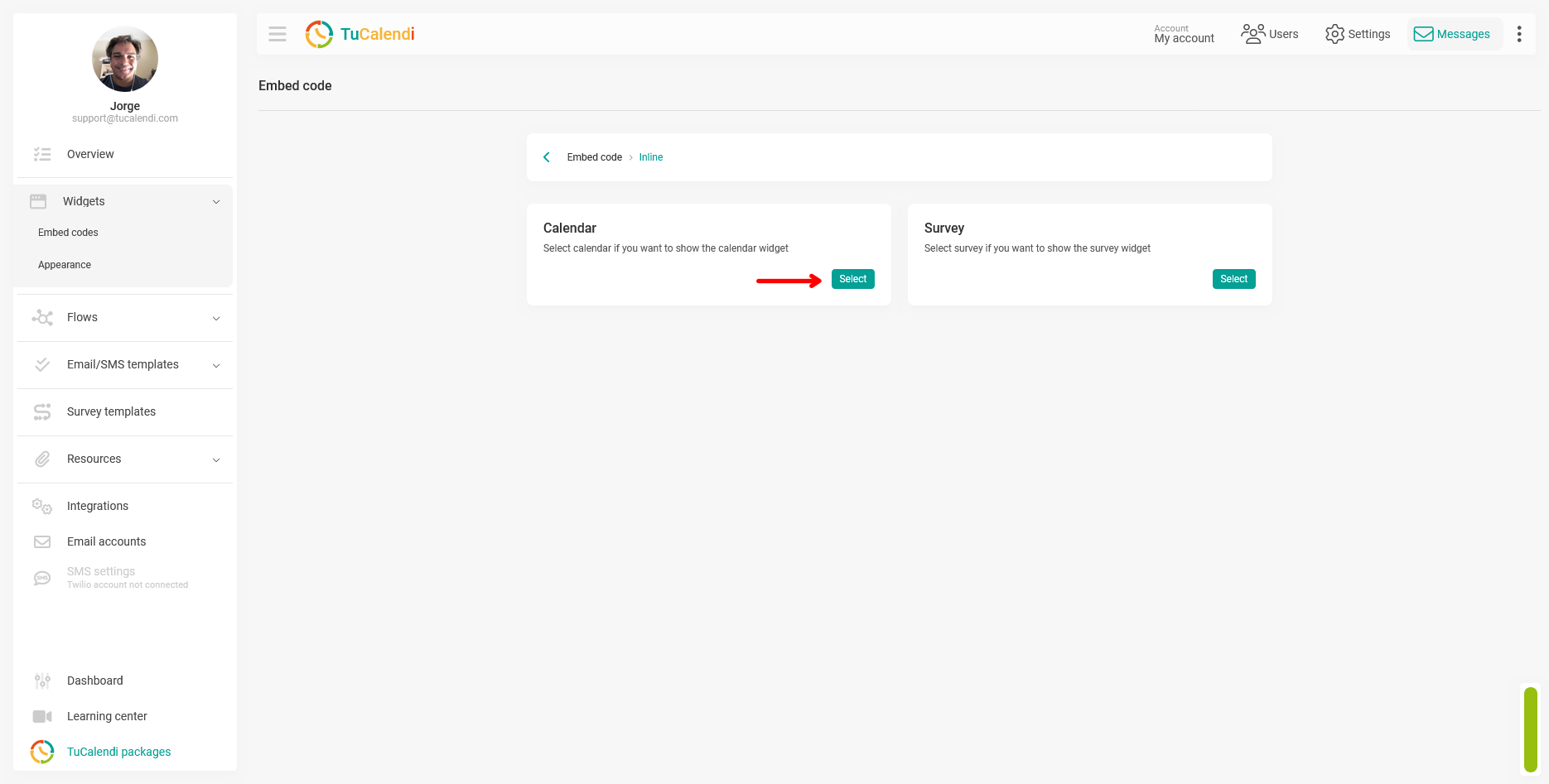The image size is (1549, 784).
Task: Click the Integrations gears icon
Action: [x=42, y=506]
